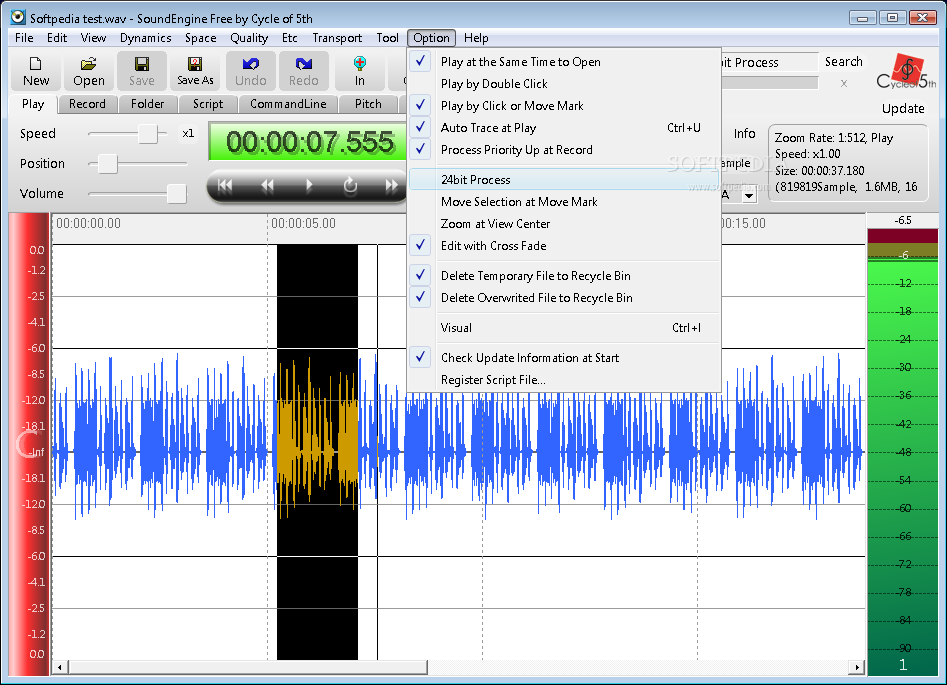
Task: Toggle the loop playback button
Action: point(350,186)
